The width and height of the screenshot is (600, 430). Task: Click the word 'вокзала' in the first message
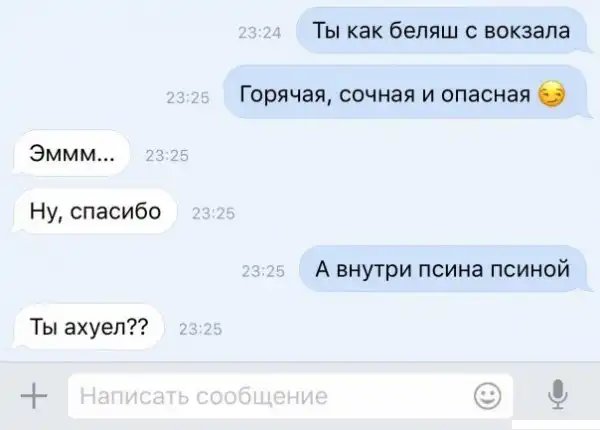527,31
